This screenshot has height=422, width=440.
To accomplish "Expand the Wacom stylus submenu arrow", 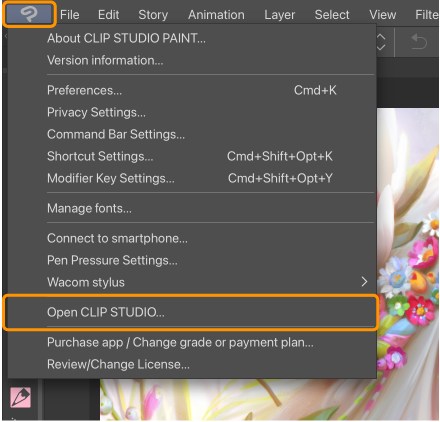I will point(364,282).
